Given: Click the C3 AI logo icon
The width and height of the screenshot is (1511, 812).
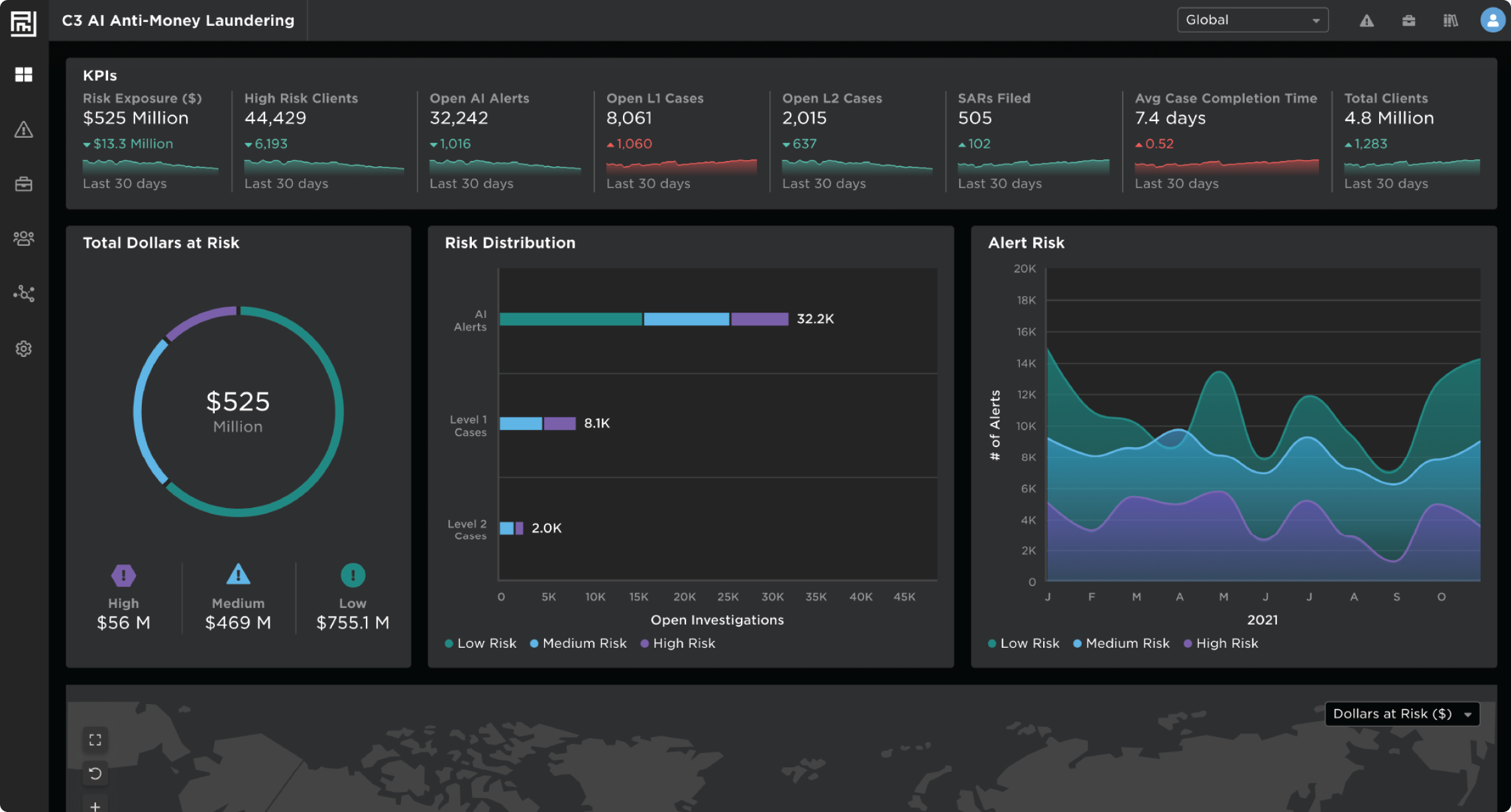Looking at the screenshot, I should pos(23,23).
